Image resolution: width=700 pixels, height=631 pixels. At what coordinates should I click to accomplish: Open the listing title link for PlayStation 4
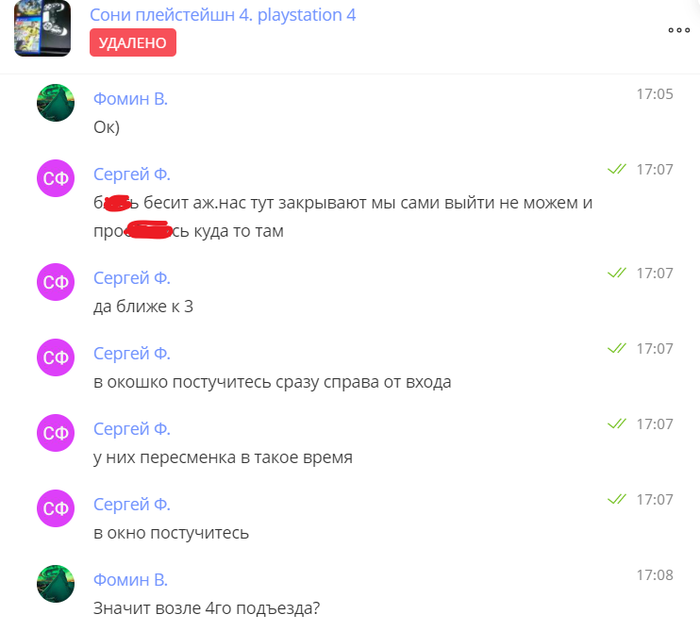click(x=223, y=15)
